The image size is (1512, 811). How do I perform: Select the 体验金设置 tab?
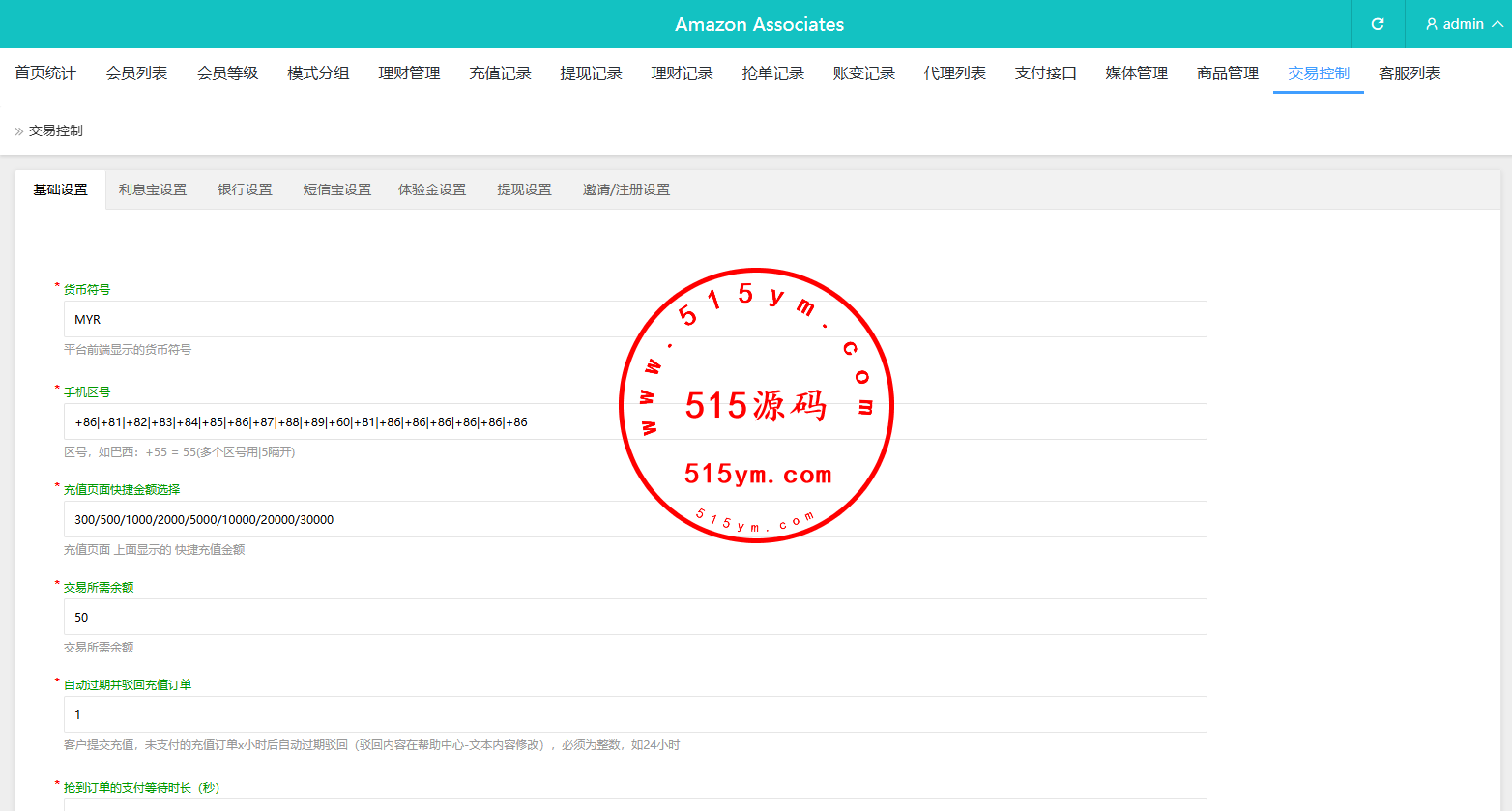click(432, 189)
